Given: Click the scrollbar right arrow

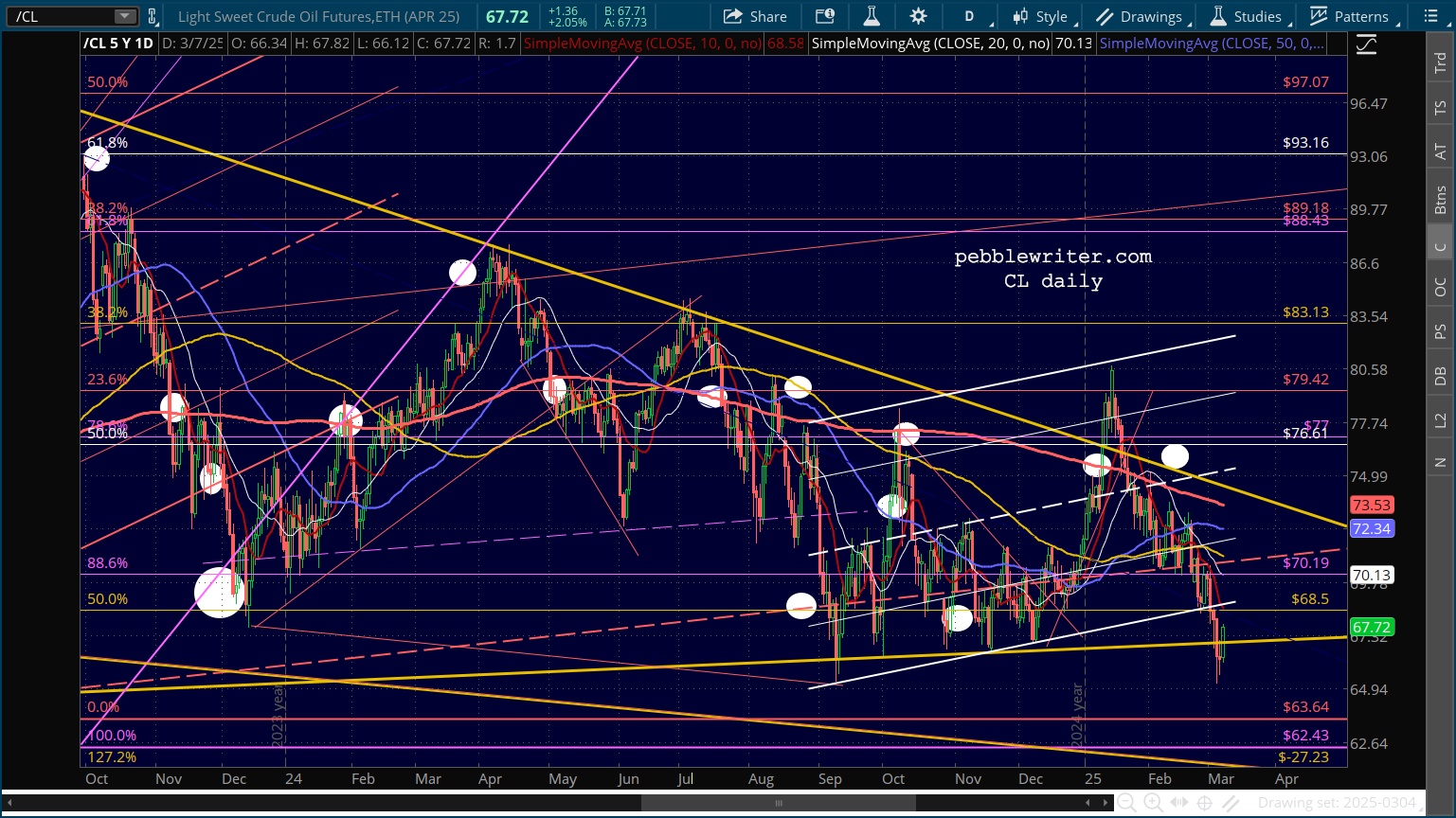Looking at the screenshot, I should (x=1105, y=804).
